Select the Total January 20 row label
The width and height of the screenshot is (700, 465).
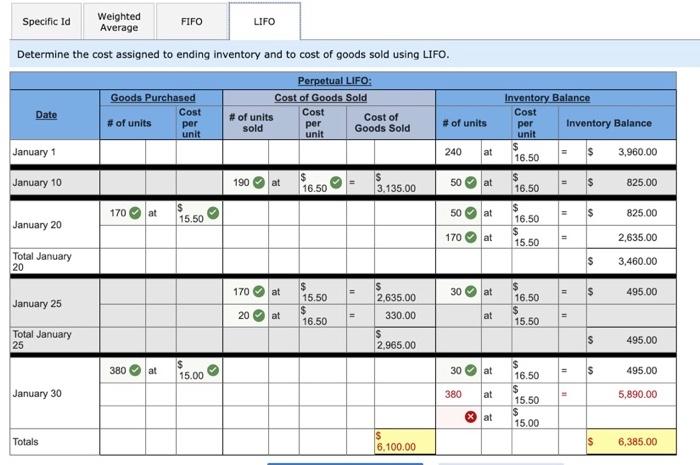[42, 262]
